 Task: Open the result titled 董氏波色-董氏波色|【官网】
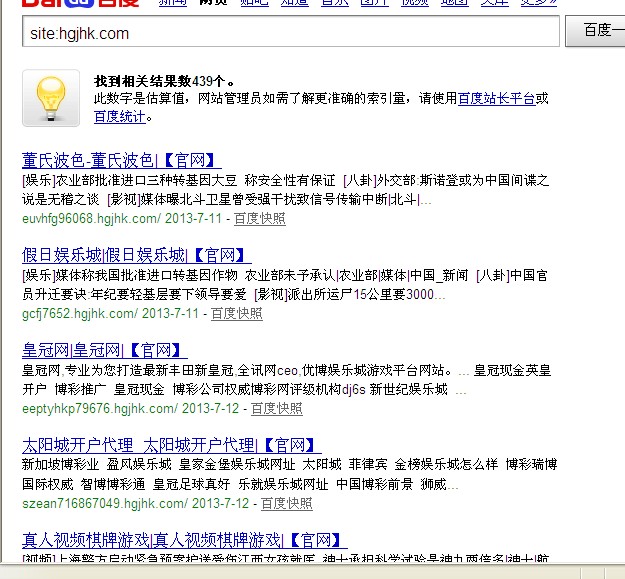tap(122, 160)
